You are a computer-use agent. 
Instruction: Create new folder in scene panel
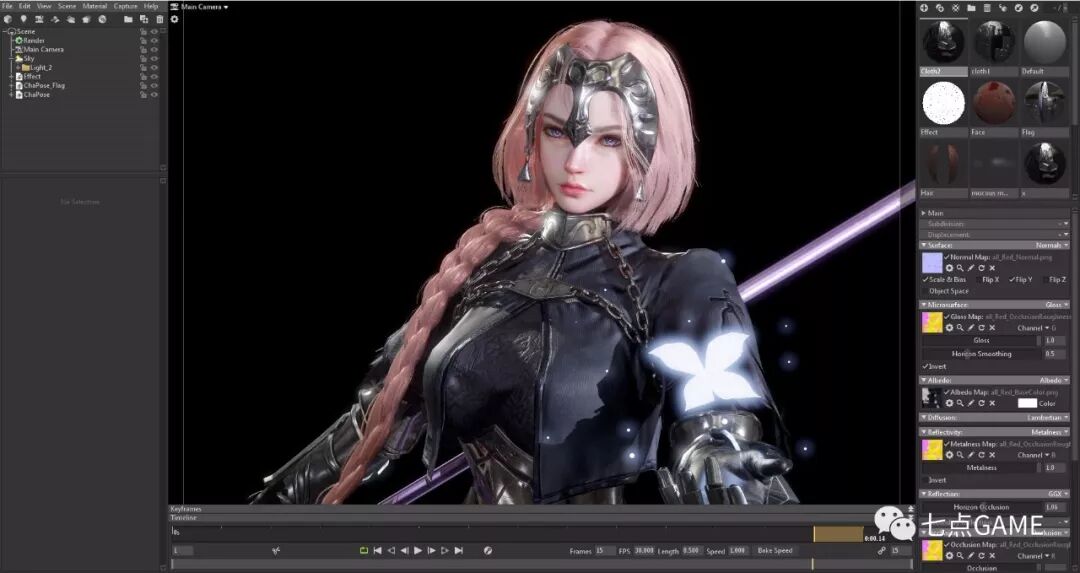(x=128, y=19)
